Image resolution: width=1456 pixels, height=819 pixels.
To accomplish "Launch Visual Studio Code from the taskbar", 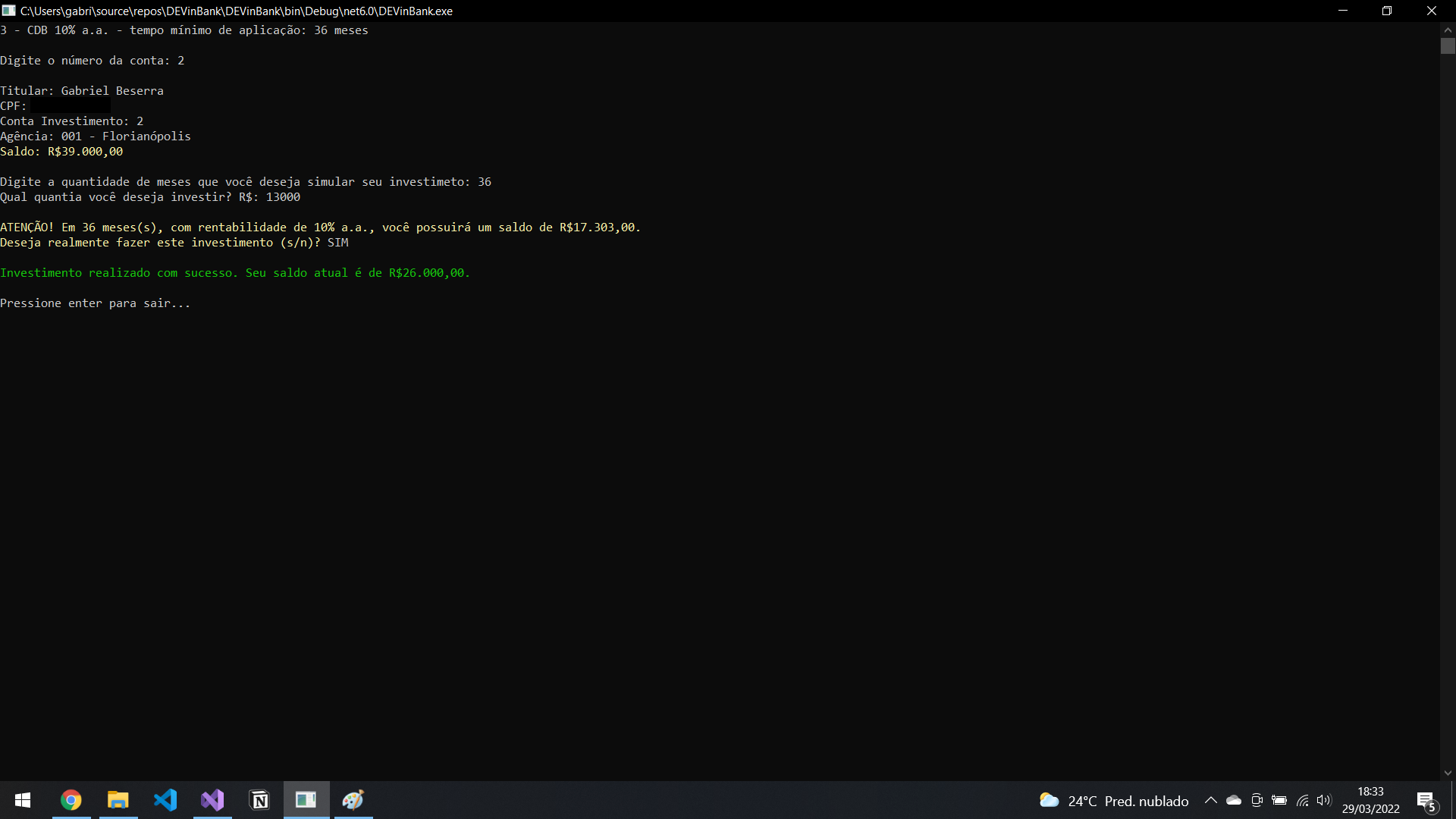I will click(x=166, y=800).
